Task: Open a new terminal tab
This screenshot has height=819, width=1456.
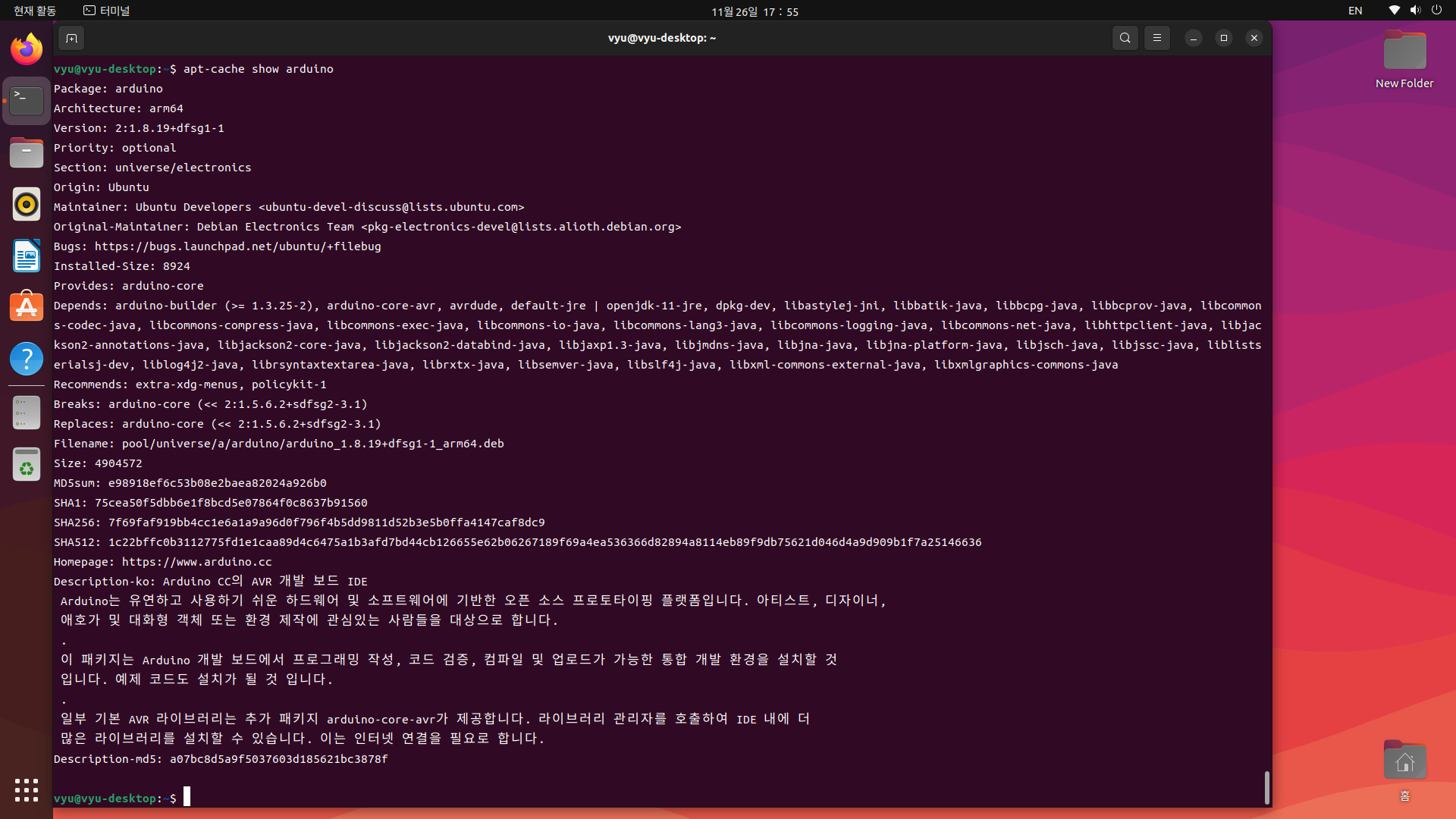Action: click(71, 38)
